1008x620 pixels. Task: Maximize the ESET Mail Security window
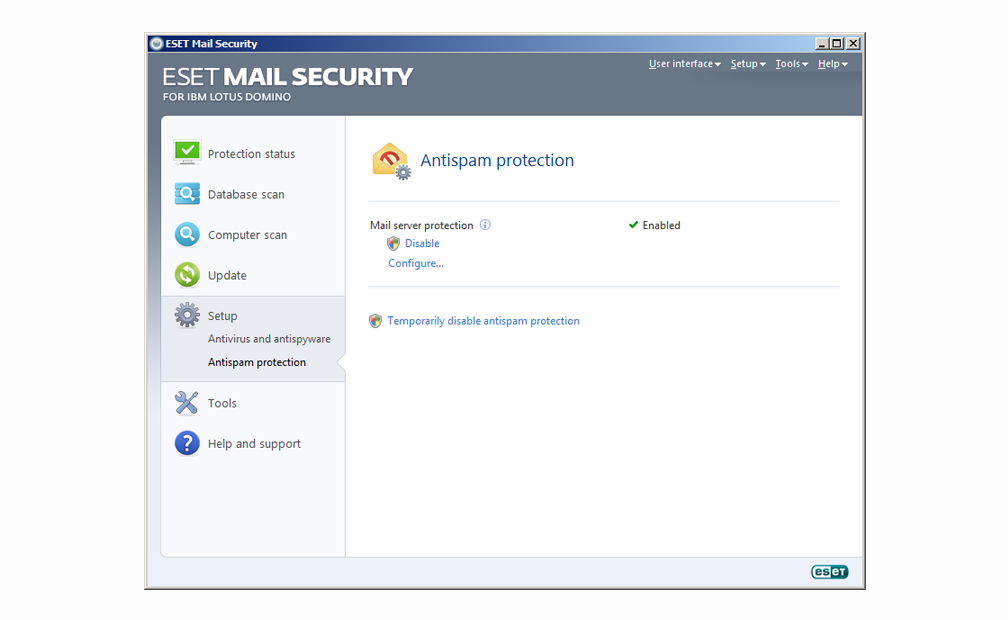coord(836,43)
